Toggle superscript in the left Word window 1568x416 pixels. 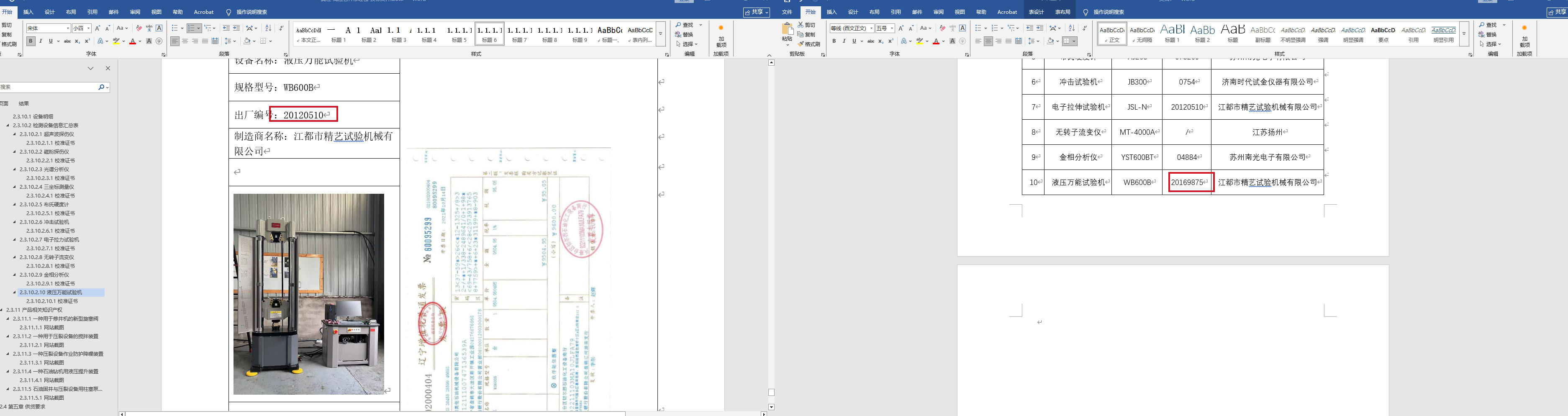pyautogui.click(x=87, y=41)
